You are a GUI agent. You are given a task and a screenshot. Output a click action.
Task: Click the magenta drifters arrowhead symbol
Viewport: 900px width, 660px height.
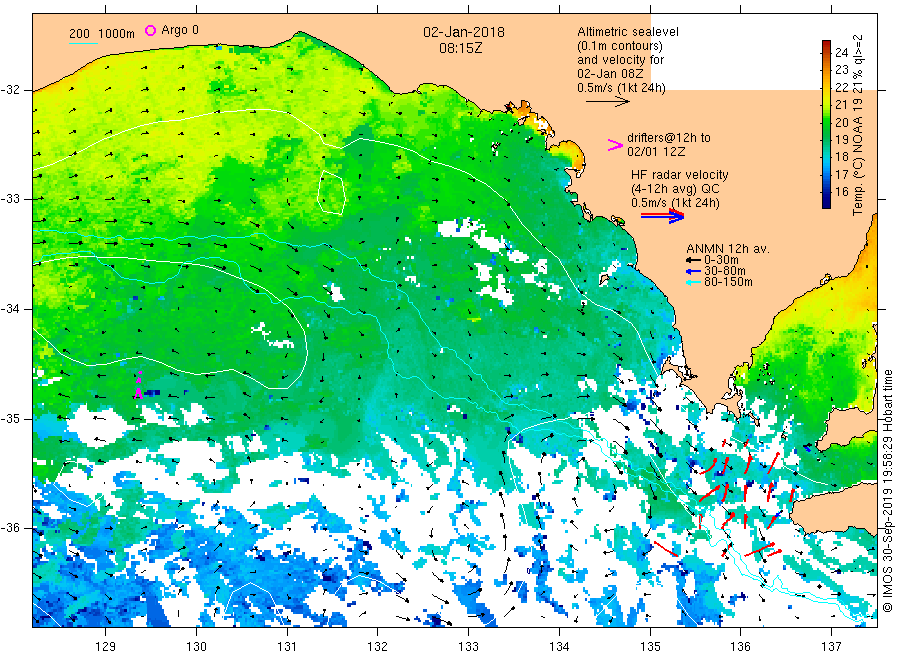[x=615, y=145]
